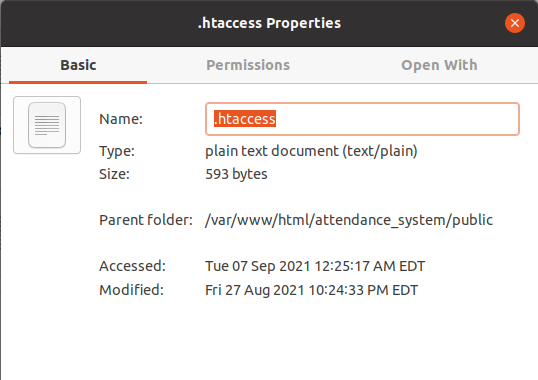The height and width of the screenshot is (380, 538).
Task: Click the .htaccess Properties title bar
Action: pos(269,23)
